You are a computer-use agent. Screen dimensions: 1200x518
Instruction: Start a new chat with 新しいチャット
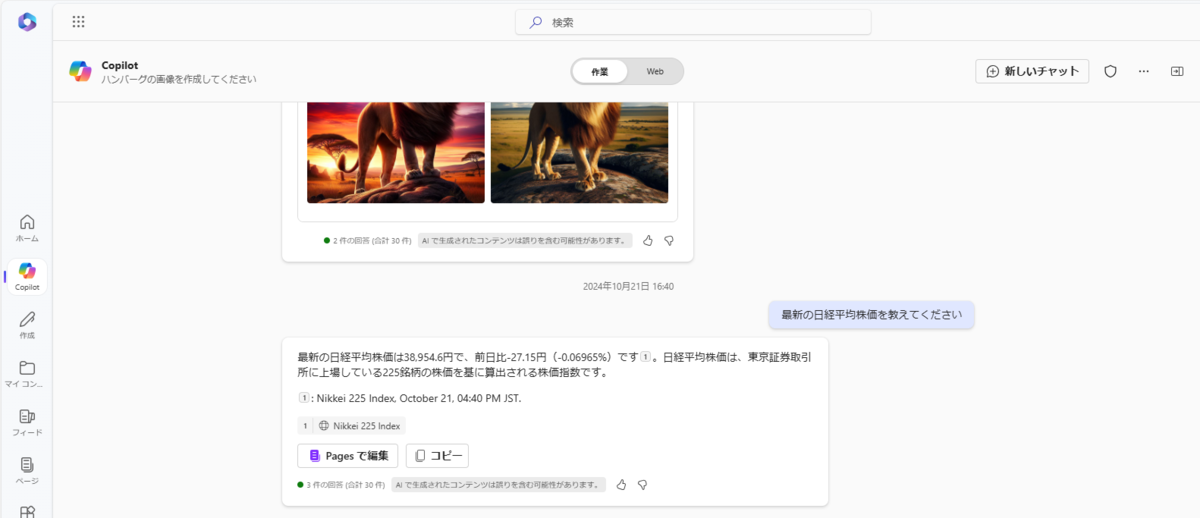[x=1032, y=71]
